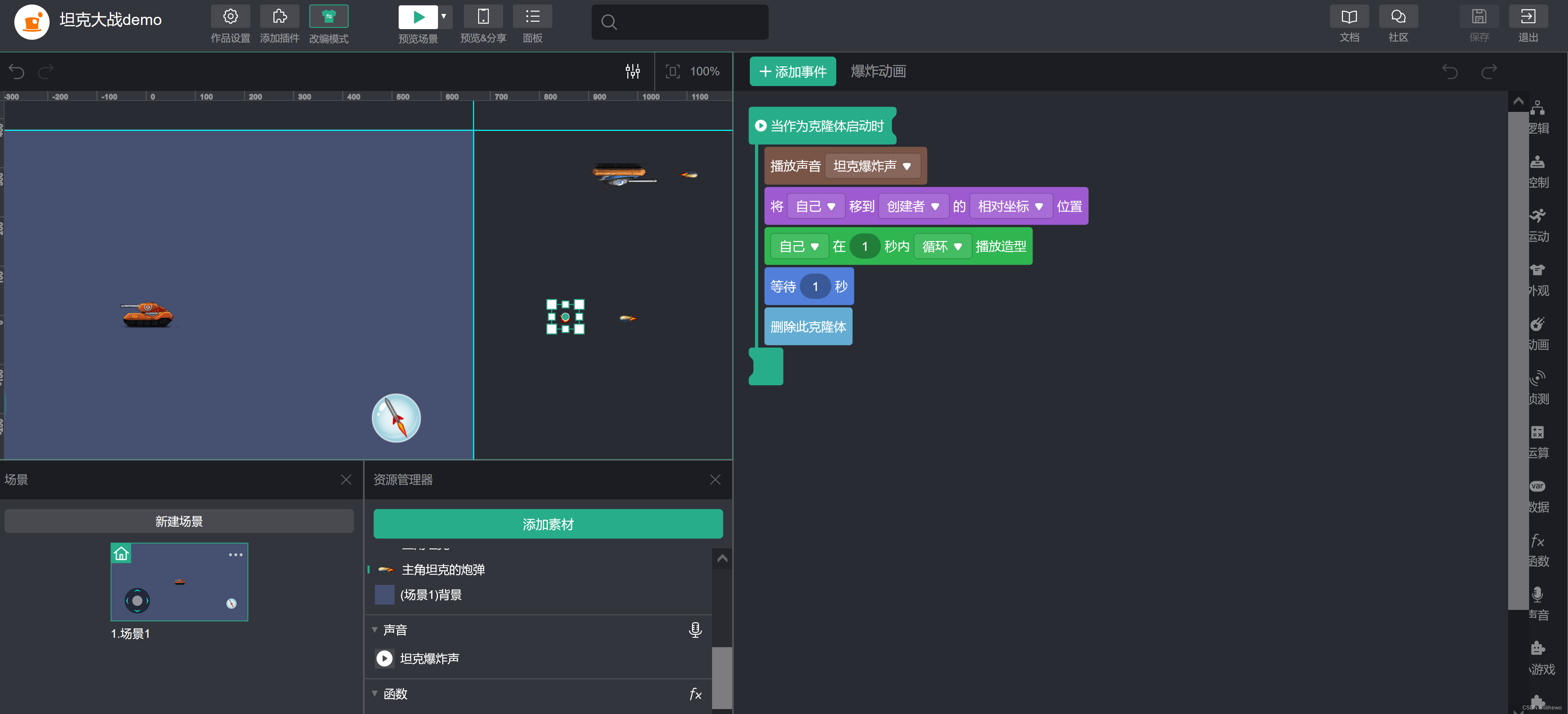Click the microphone icon in 声音 section
Screen dimensions: 1568x714
point(694,630)
